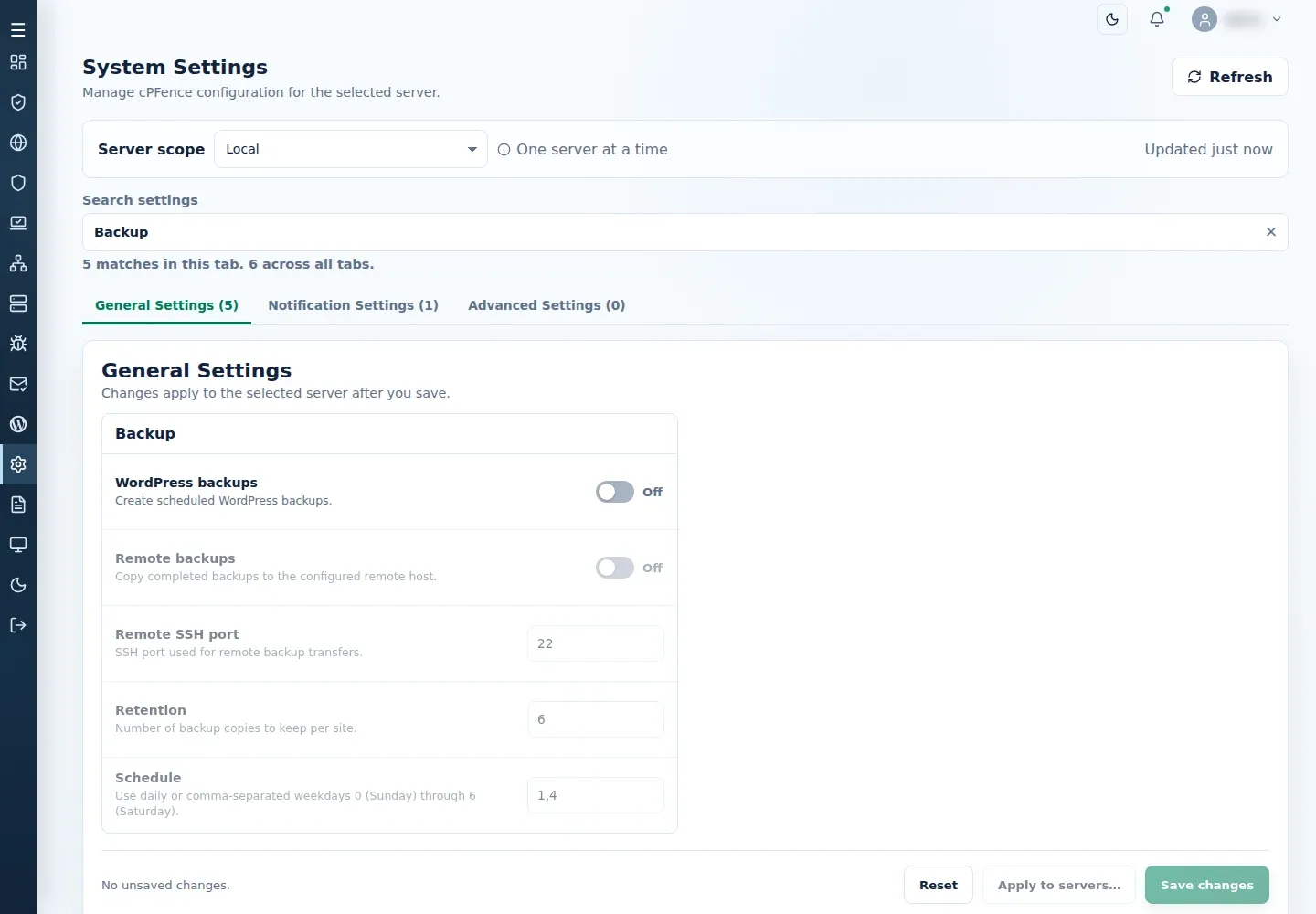Click the plain shield sidebar icon

(18, 183)
